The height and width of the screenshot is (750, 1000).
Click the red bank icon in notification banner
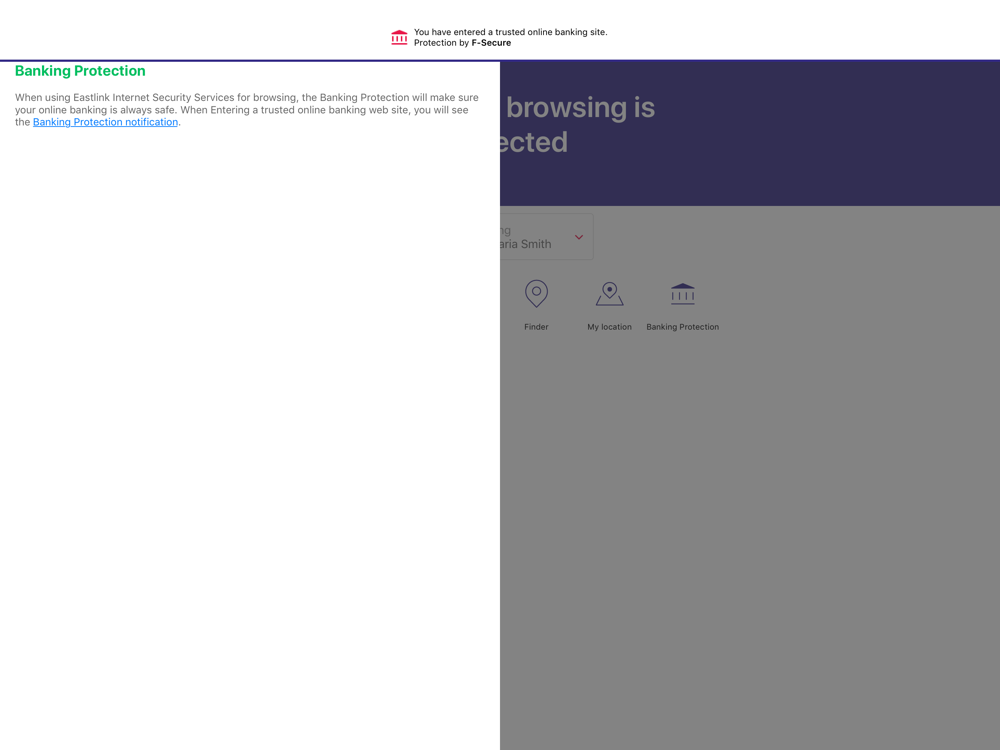399,38
